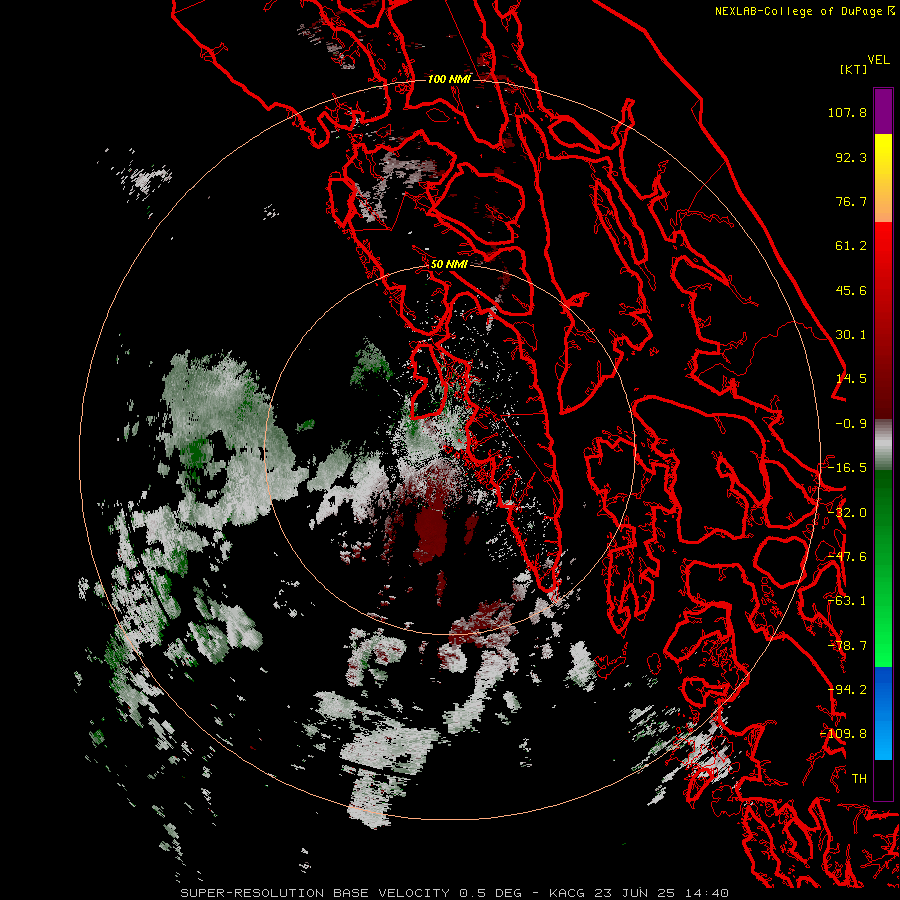Click the -32.0 velocity scale value
Screen dimensions: 900x900
pyautogui.click(x=847, y=513)
